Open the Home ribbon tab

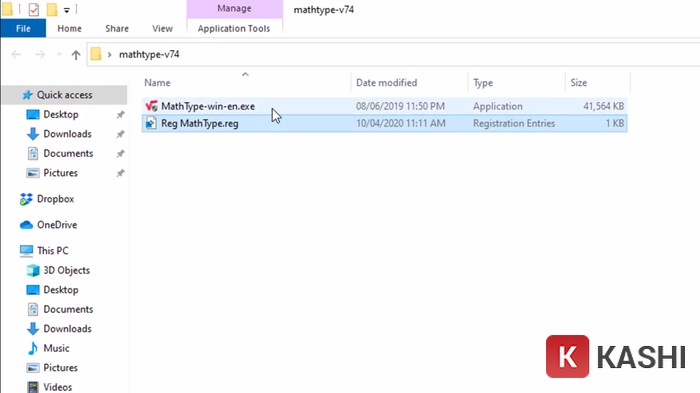pos(69,29)
